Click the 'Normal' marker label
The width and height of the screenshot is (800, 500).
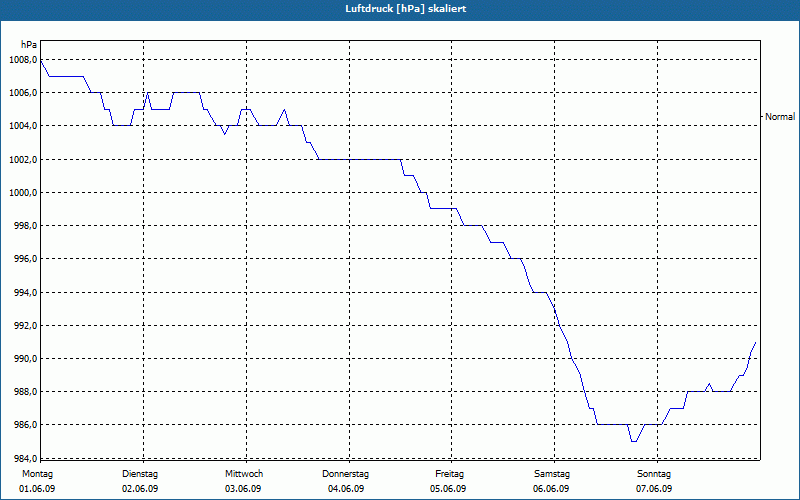pyautogui.click(x=780, y=117)
